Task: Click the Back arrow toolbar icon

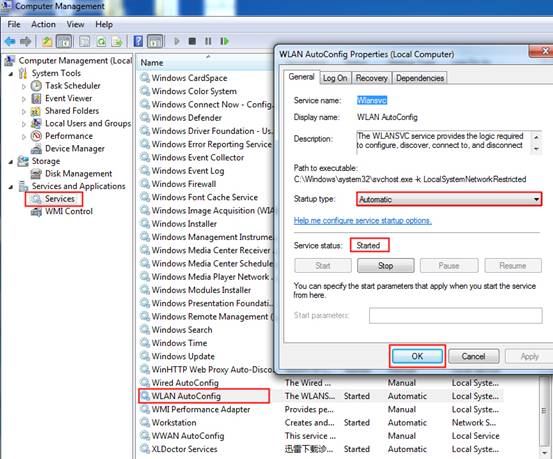Action: click(10, 41)
